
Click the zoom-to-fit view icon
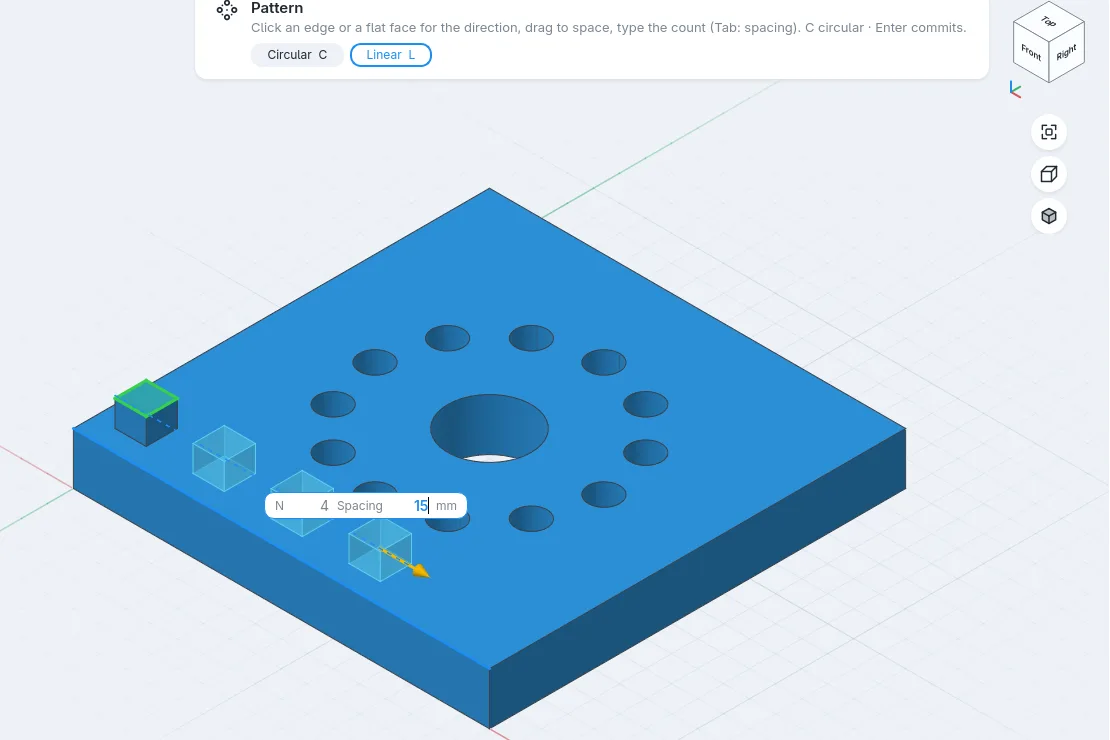[x=1049, y=132]
